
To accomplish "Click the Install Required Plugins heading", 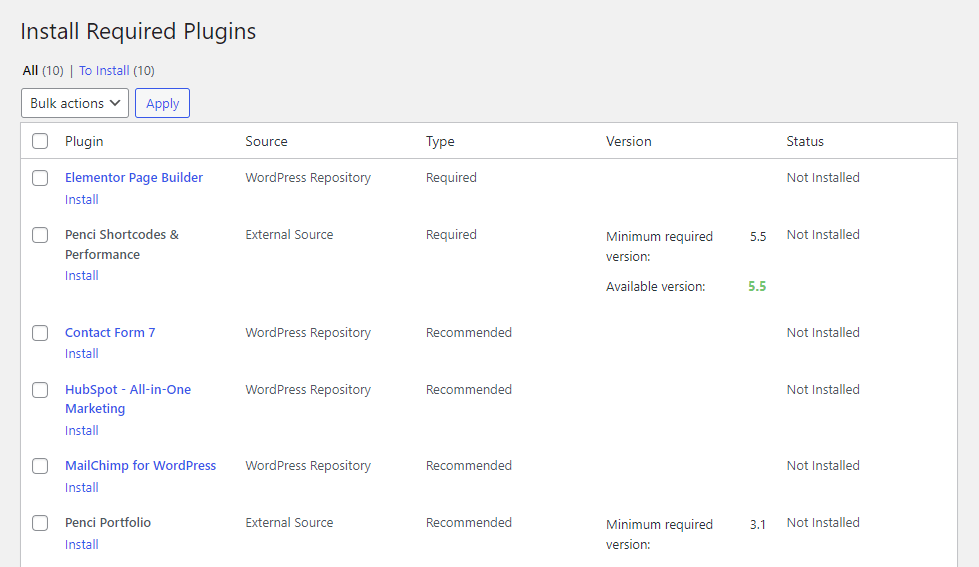I will 138,31.
